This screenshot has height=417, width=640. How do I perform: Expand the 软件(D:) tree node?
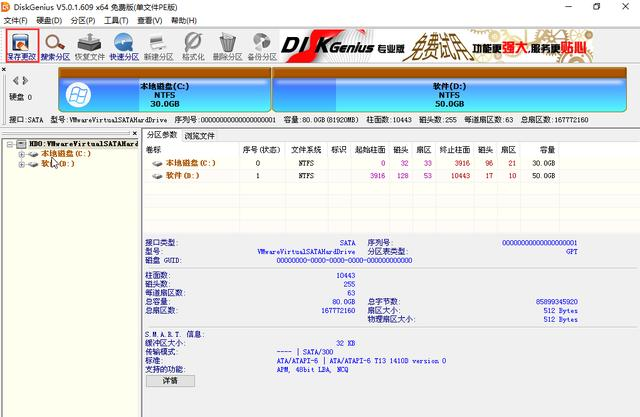pos(21,164)
